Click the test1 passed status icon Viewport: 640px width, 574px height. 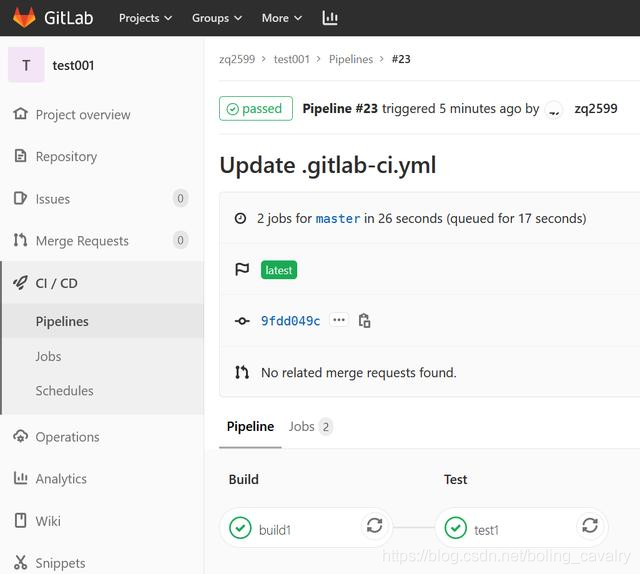click(456, 527)
